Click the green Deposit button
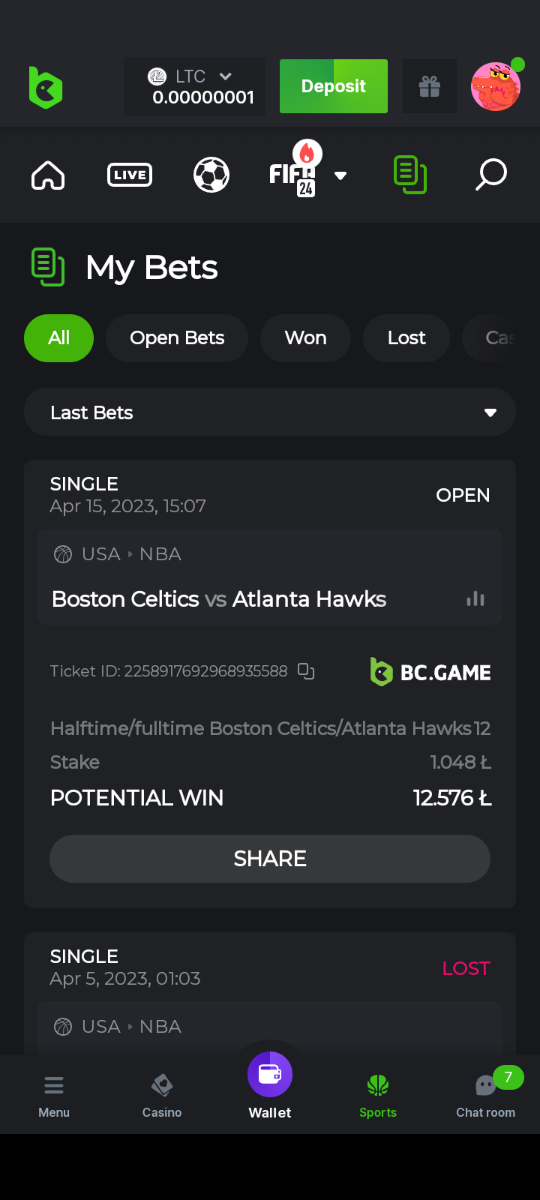The width and height of the screenshot is (540, 1200). 333,86
